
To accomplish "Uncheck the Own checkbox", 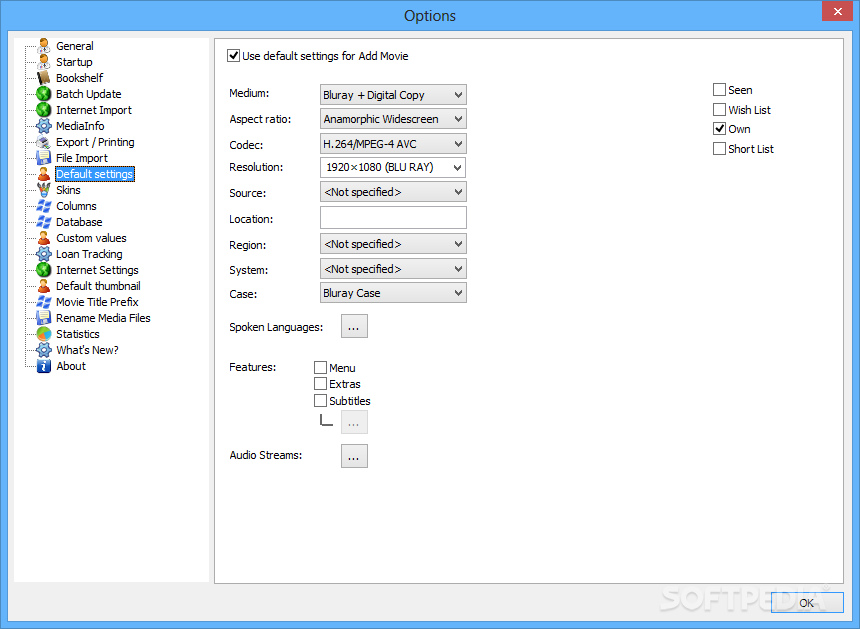I will click(x=719, y=129).
